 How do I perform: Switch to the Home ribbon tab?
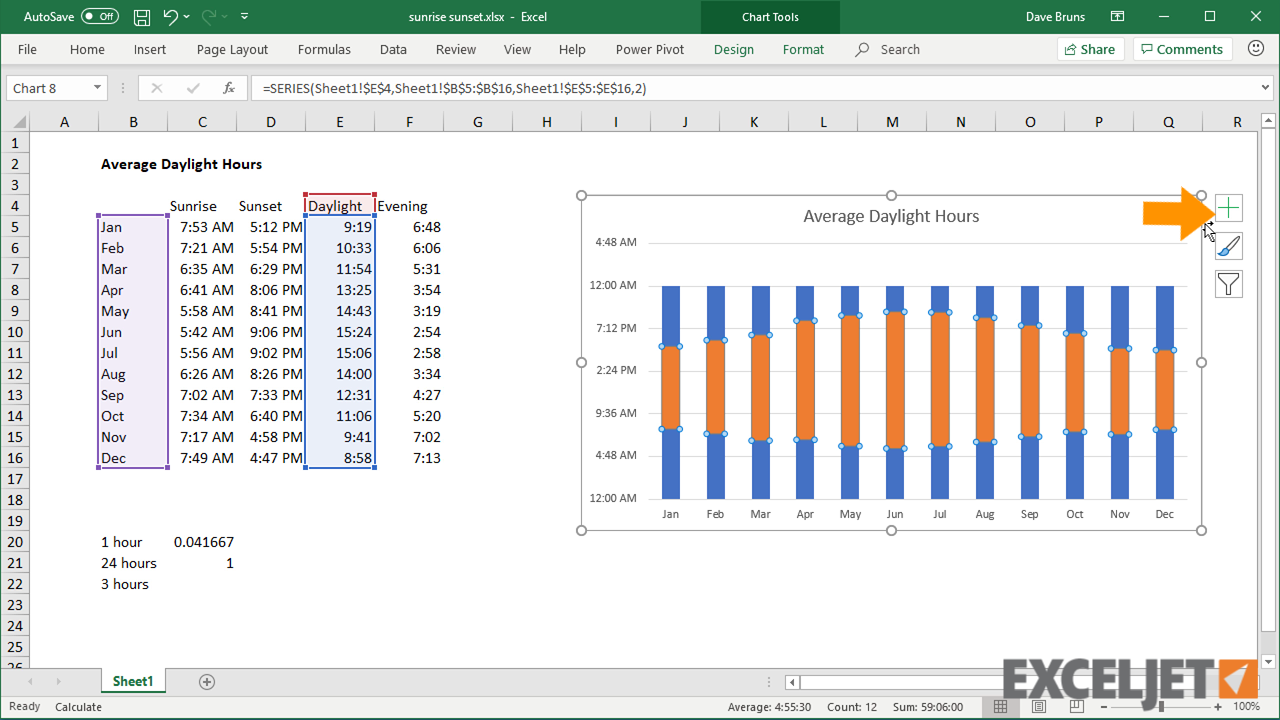[87, 49]
